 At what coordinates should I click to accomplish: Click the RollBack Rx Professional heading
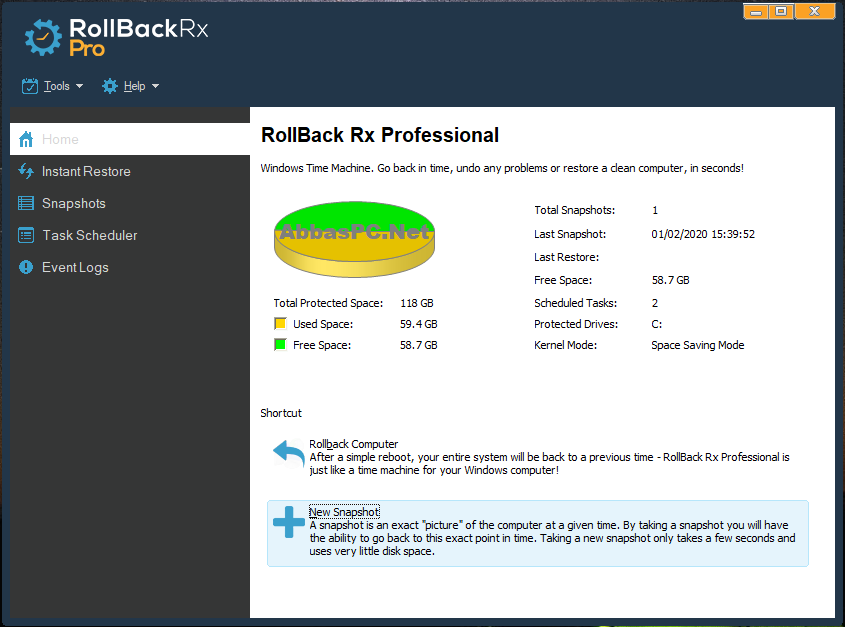click(380, 135)
